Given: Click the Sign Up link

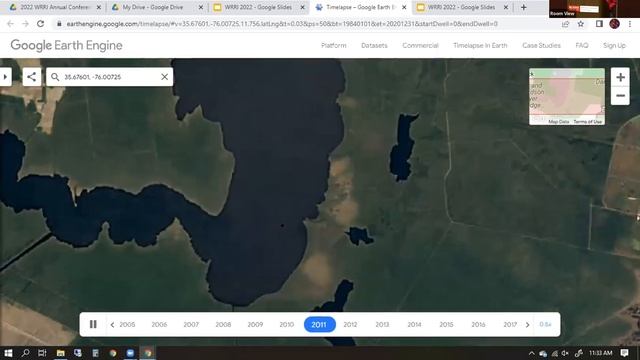Looking at the screenshot, I should coord(614,45).
